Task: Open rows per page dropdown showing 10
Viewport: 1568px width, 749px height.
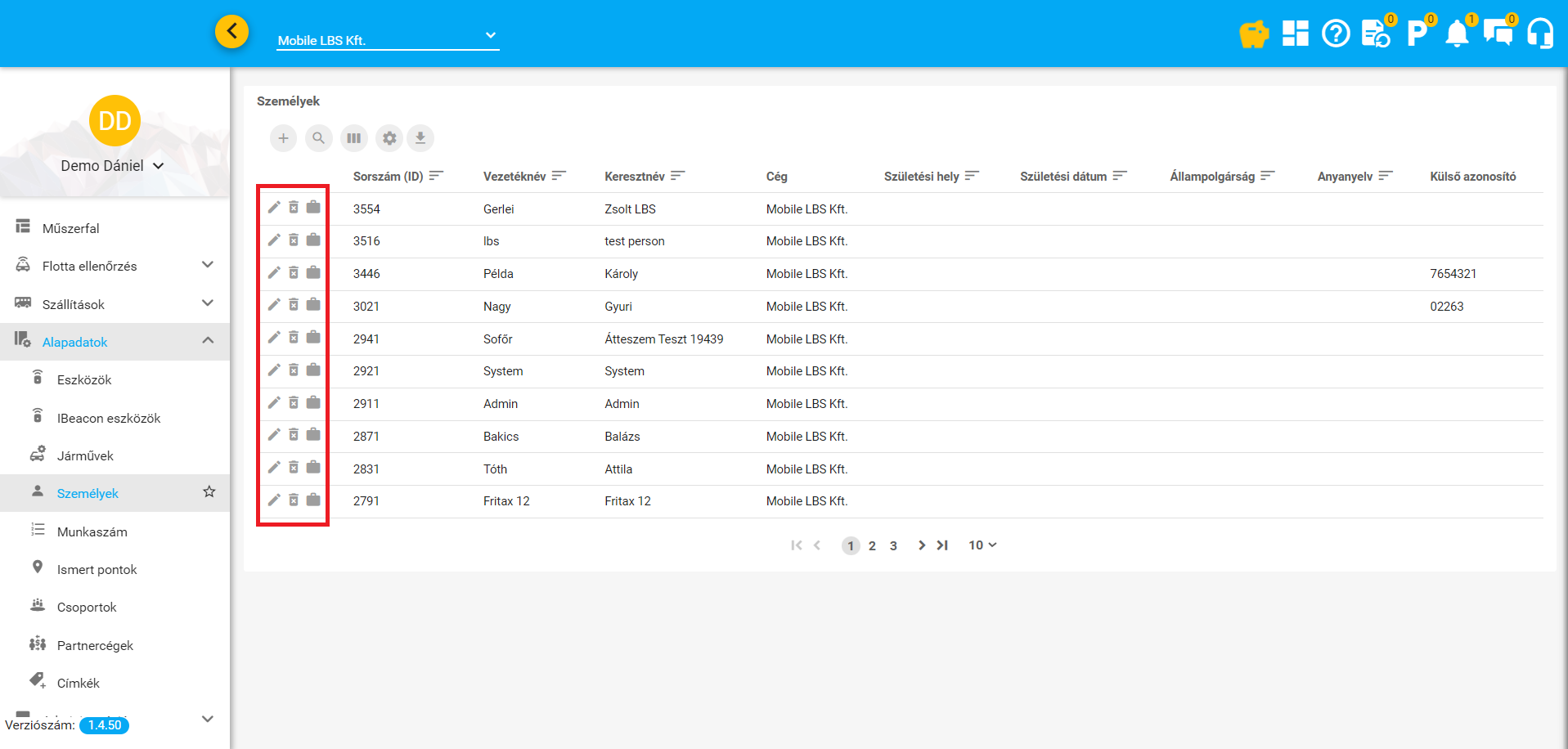Action: tap(982, 545)
